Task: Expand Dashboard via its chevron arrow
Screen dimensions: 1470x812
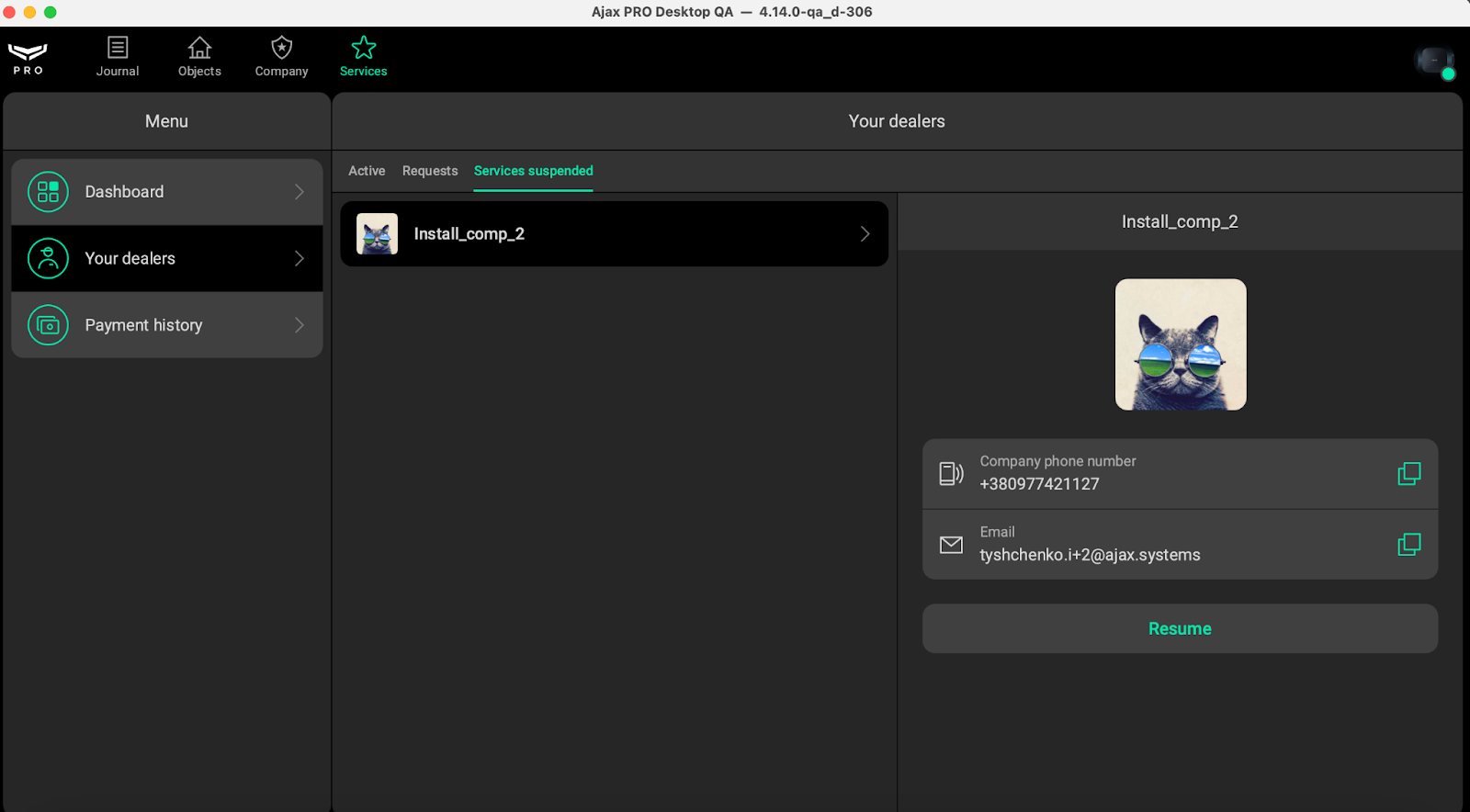Action: click(x=300, y=192)
